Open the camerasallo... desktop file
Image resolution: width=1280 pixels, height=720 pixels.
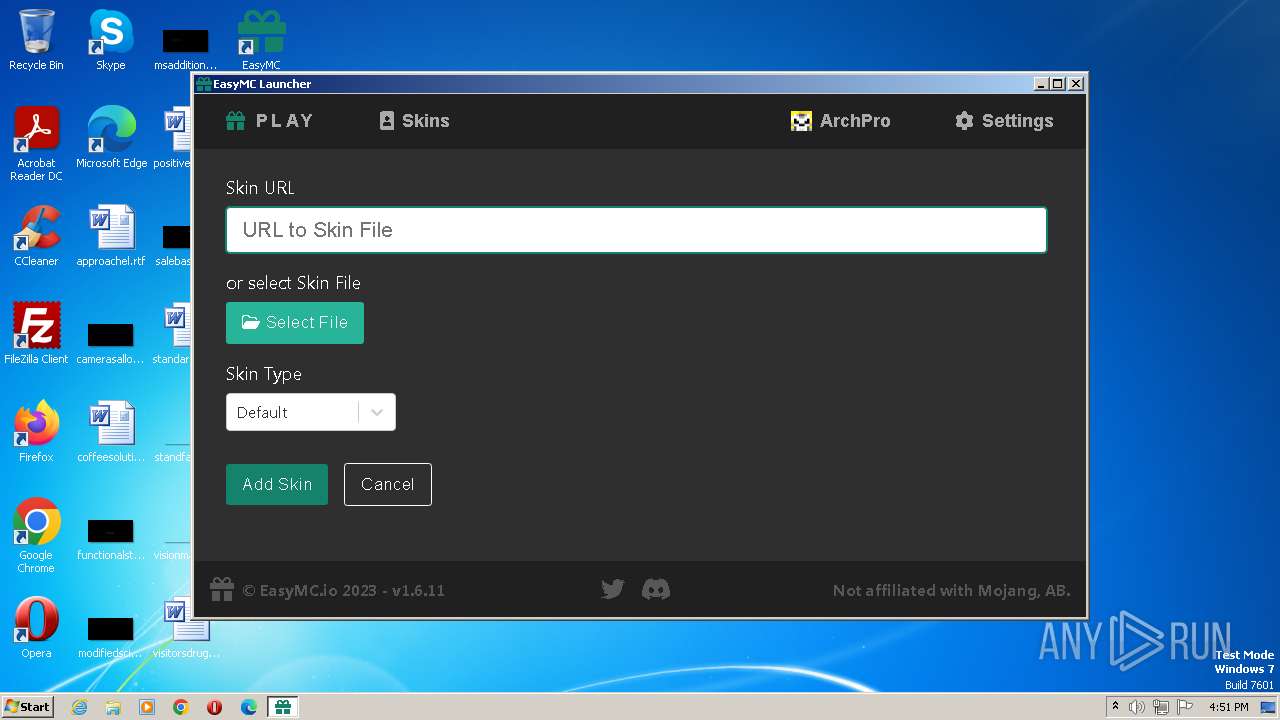point(111,340)
